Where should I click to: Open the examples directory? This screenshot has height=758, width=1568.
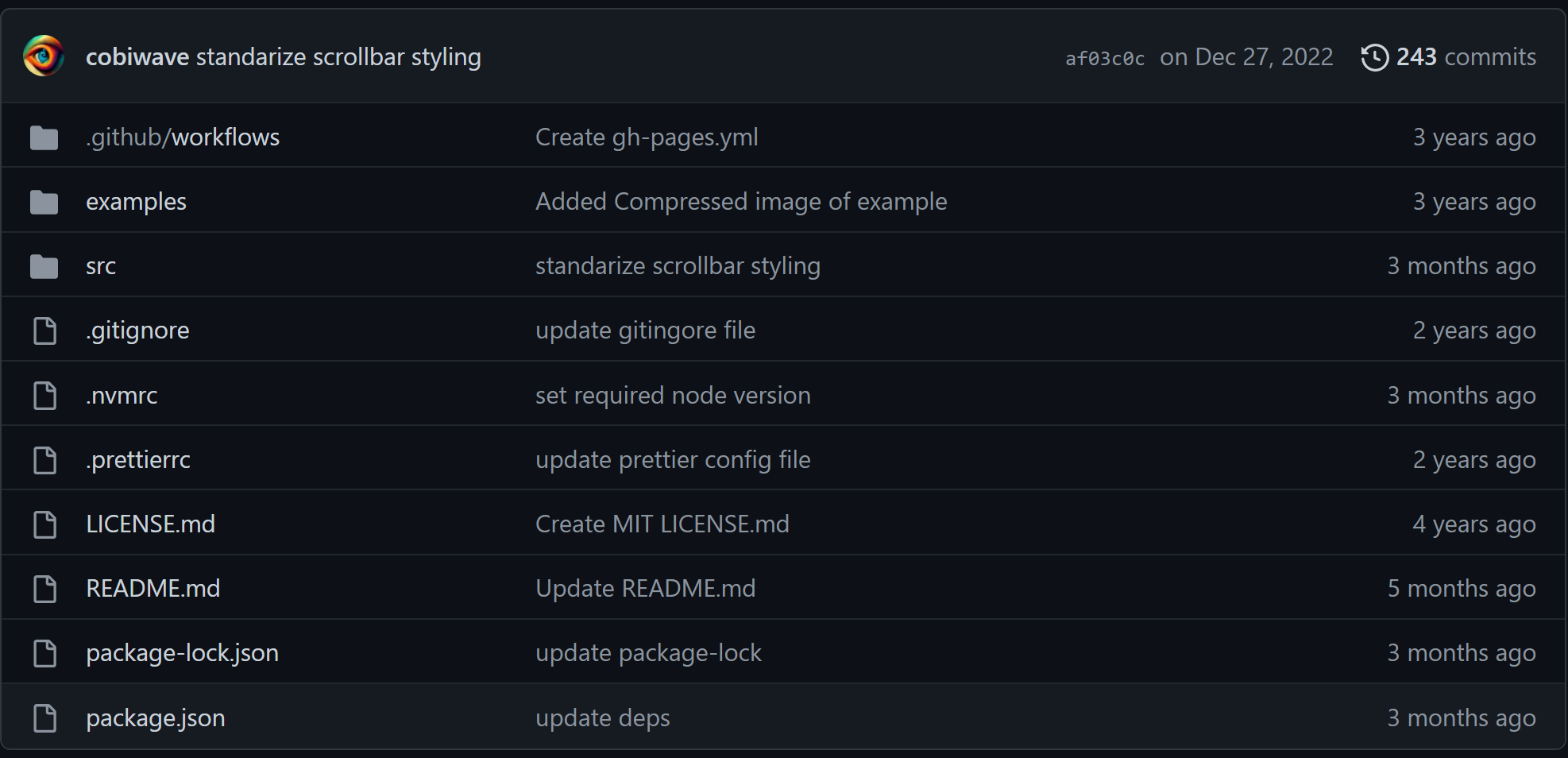pos(136,202)
